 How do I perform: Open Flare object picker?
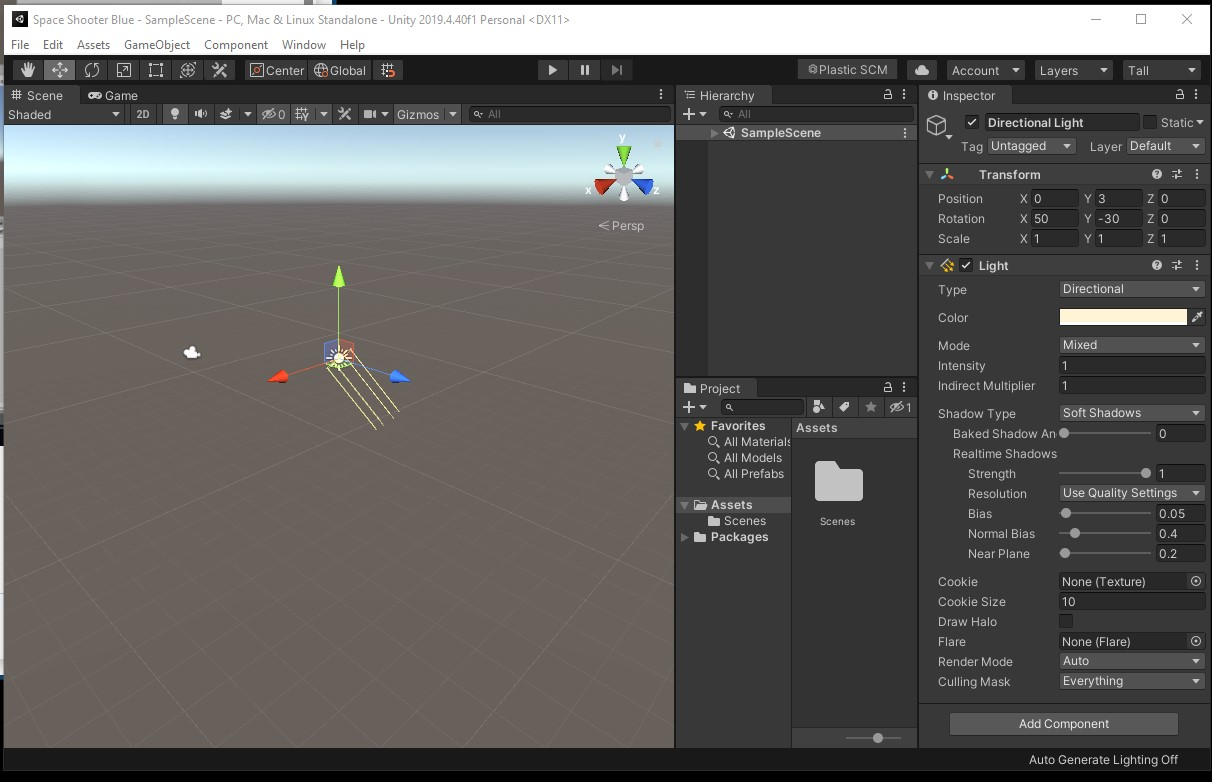(1196, 641)
